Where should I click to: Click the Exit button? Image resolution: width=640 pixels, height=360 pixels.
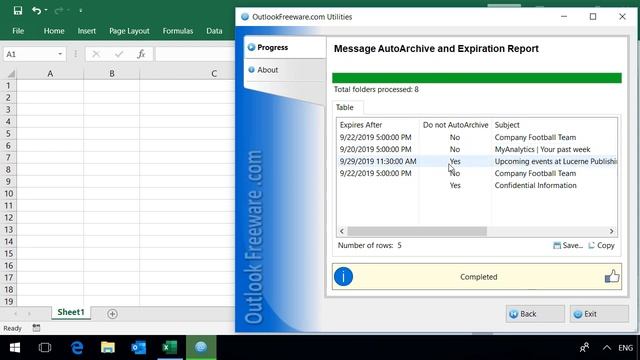click(x=599, y=314)
